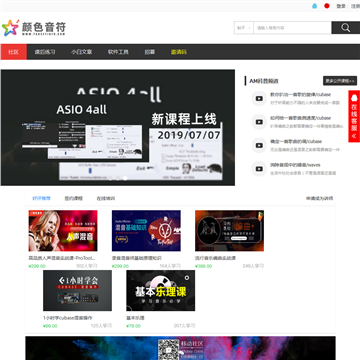Open the 小白文章 nav item
Image resolution: width=360 pixels, height=360 pixels.
(x=81, y=52)
